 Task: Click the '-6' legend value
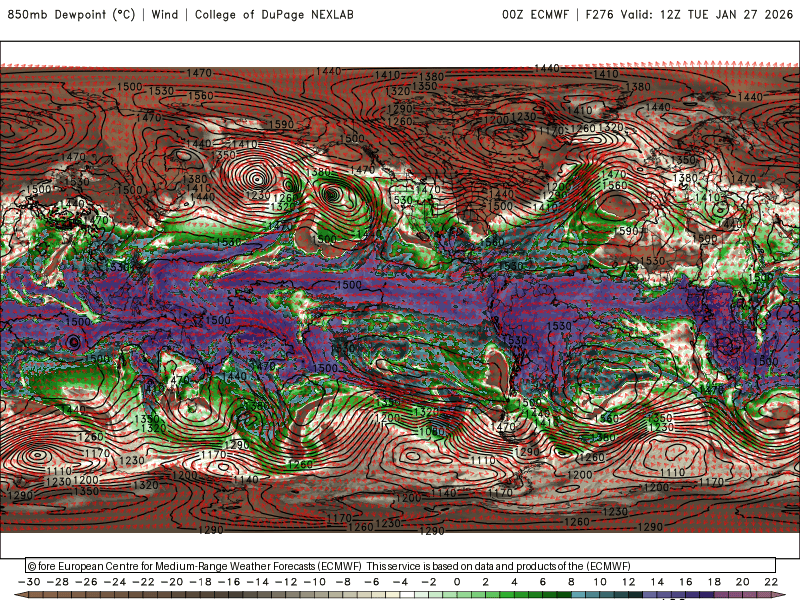[372, 582]
